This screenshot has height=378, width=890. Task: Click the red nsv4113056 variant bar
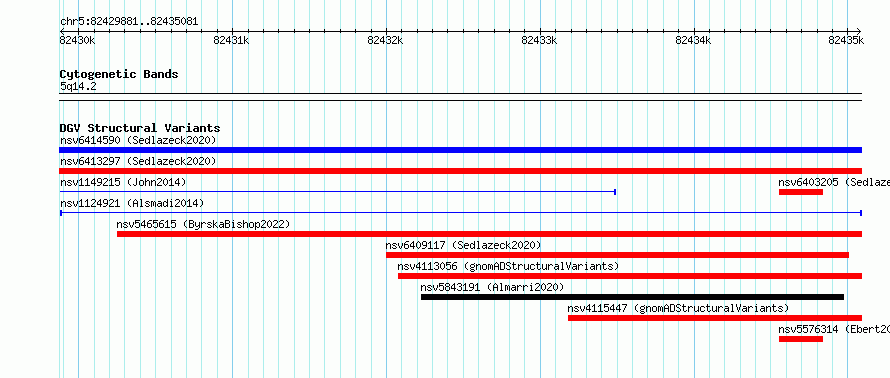tap(630, 276)
